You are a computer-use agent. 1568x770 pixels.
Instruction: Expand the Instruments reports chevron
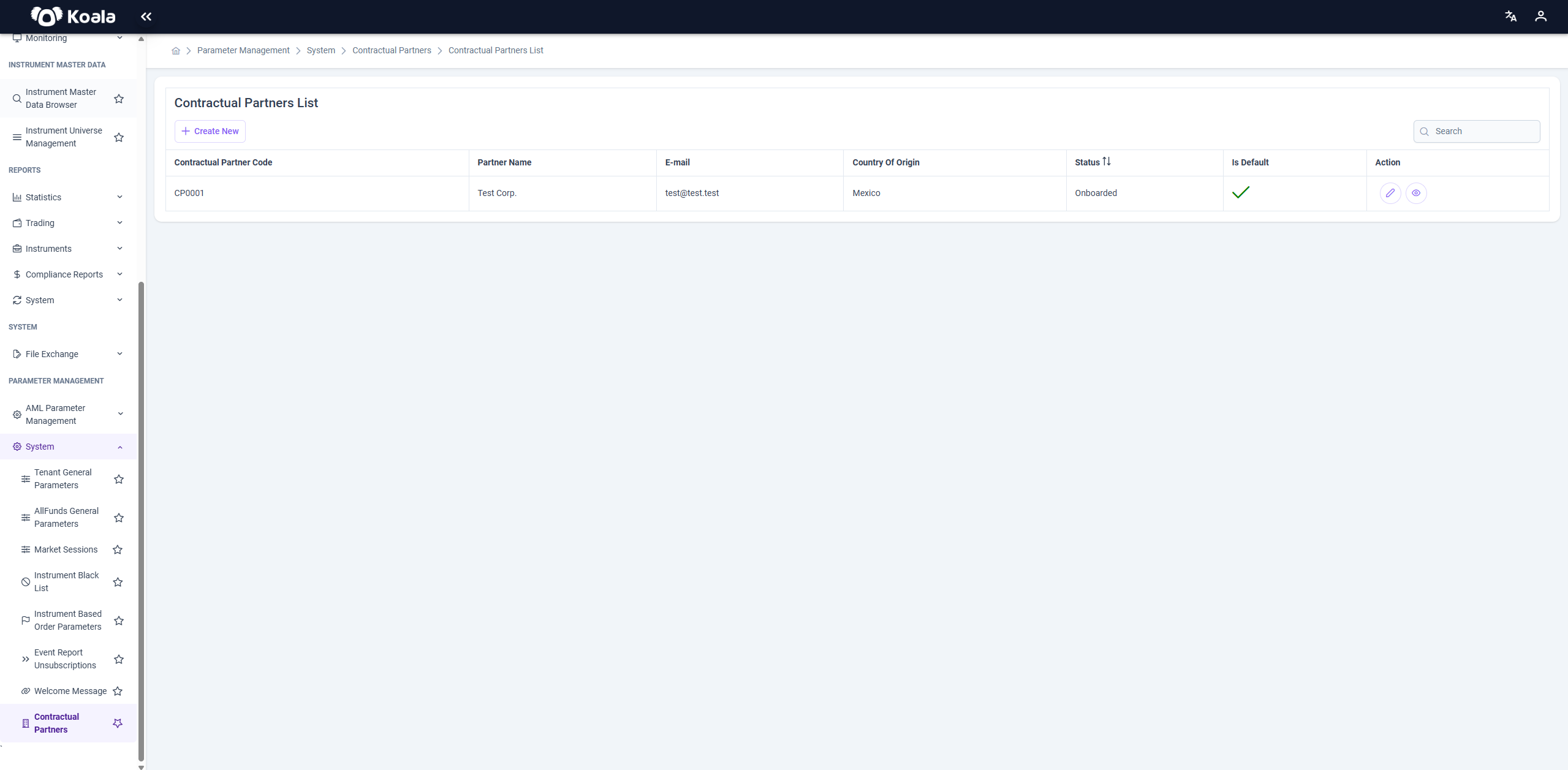coord(119,249)
